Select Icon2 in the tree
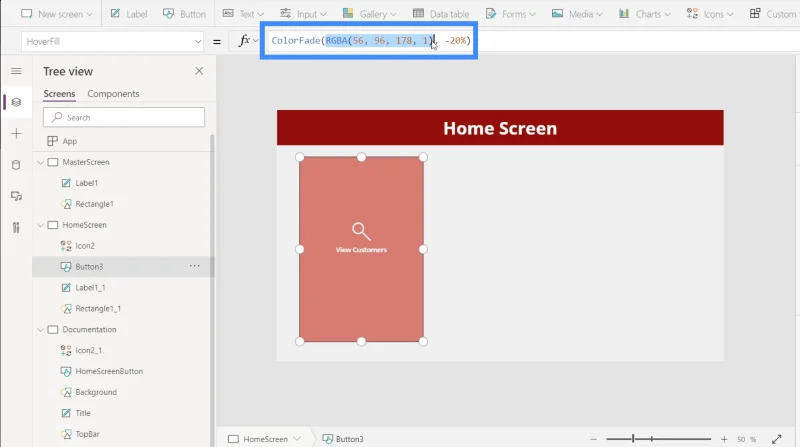The image size is (800, 447). (85, 245)
